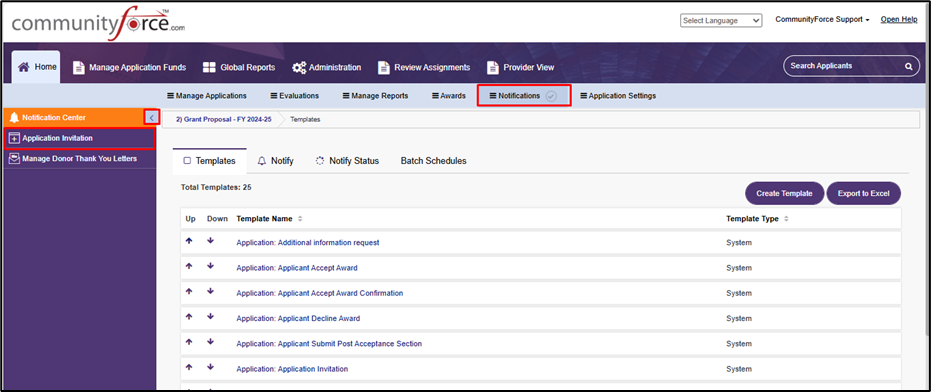Open the Administration menu

(x=327, y=68)
